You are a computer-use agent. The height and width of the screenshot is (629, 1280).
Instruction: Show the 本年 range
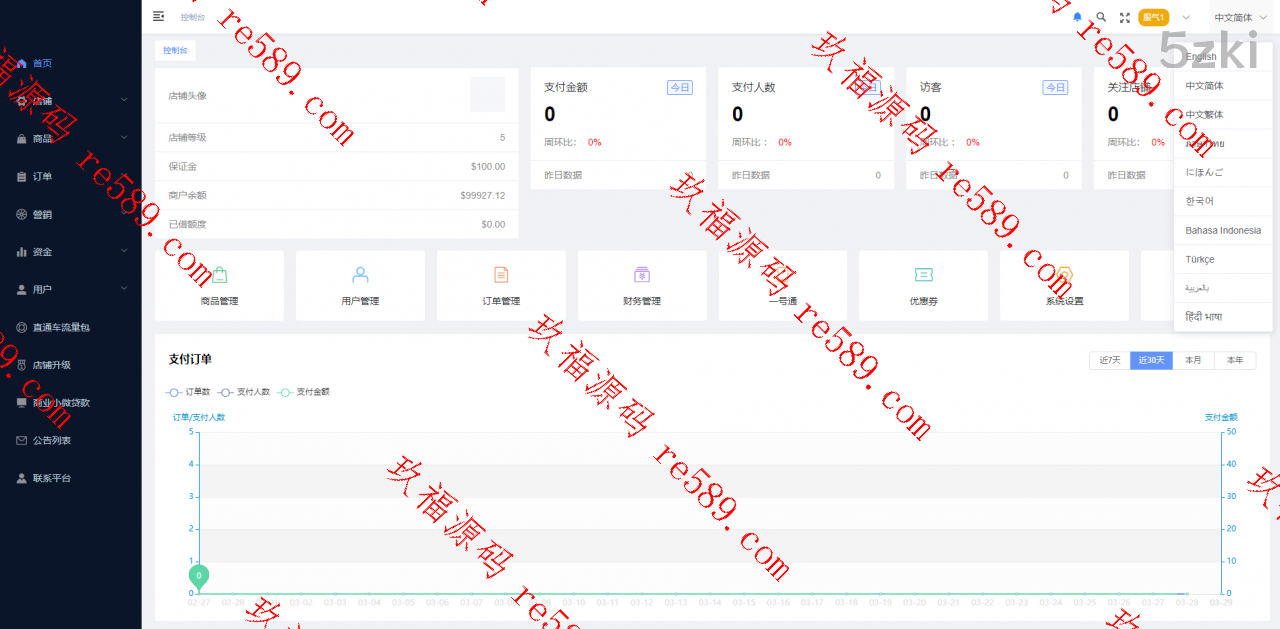coord(1235,360)
